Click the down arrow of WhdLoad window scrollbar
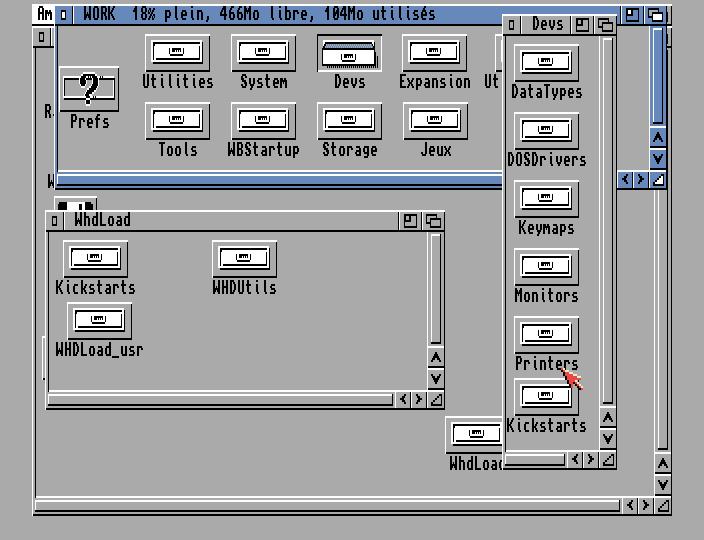704x540 pixels. (436, 378)
